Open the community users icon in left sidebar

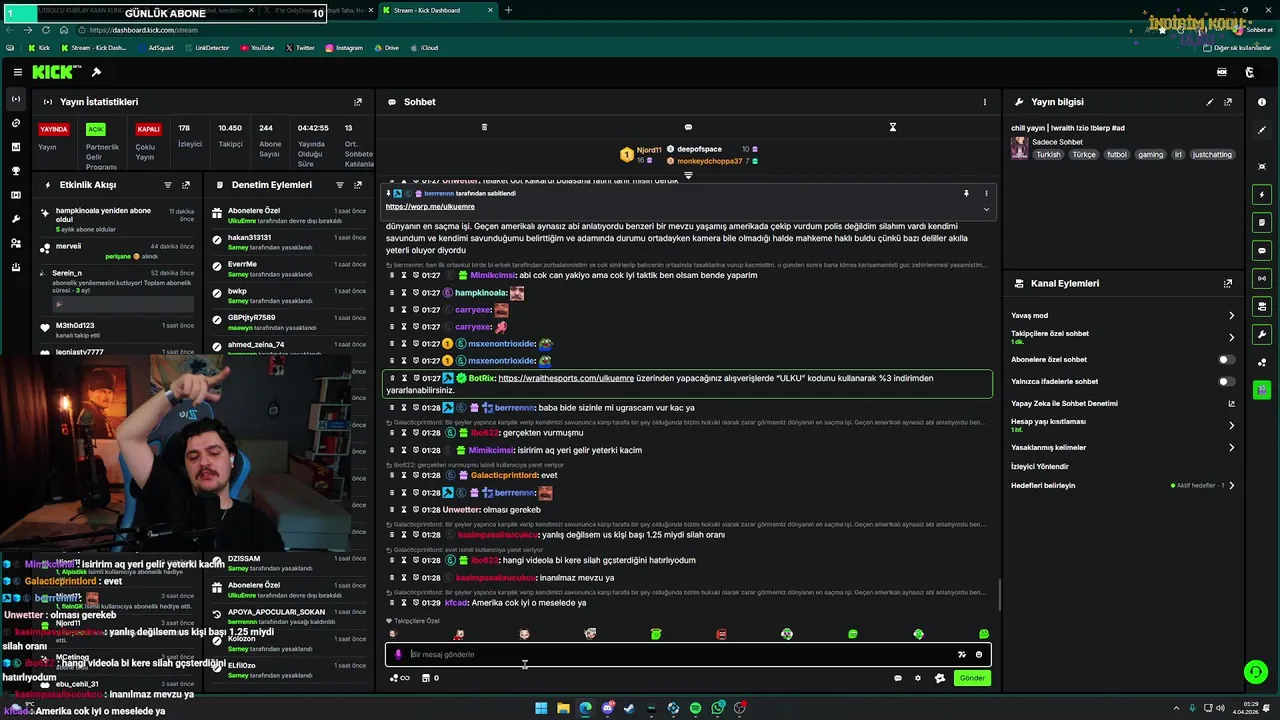pyautogui.click(x=16, y=243)
